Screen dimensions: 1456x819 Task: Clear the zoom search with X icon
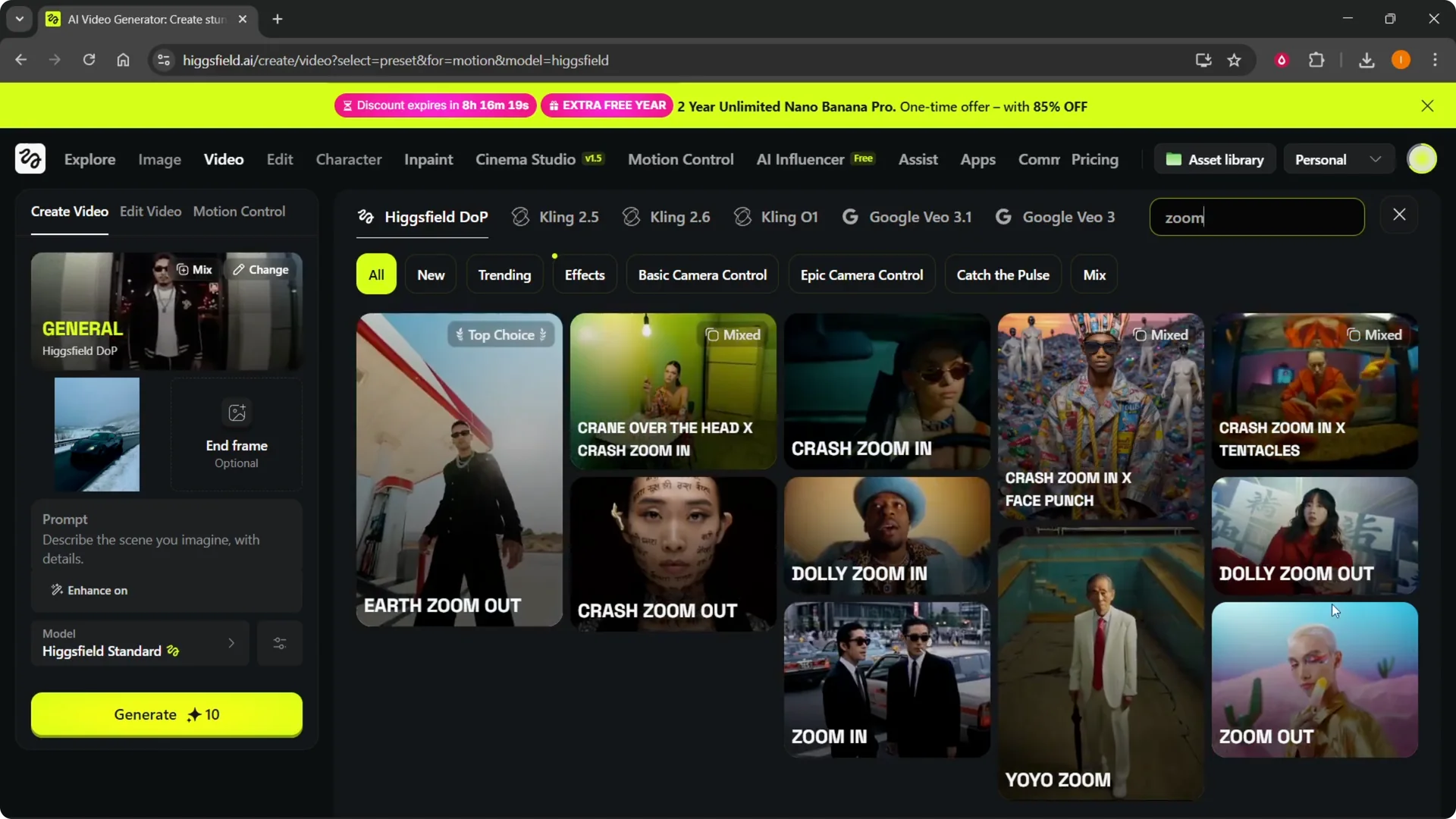click(x=1399, y=215)
